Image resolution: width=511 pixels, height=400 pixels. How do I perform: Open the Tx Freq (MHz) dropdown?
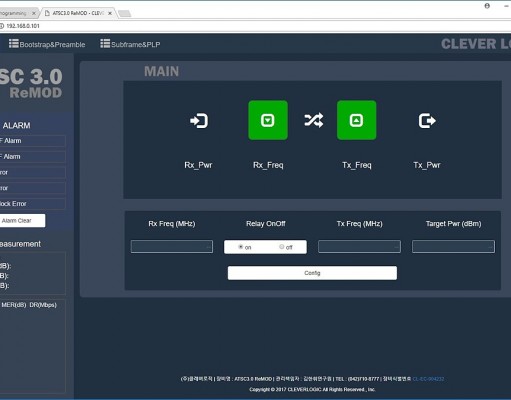359,247
